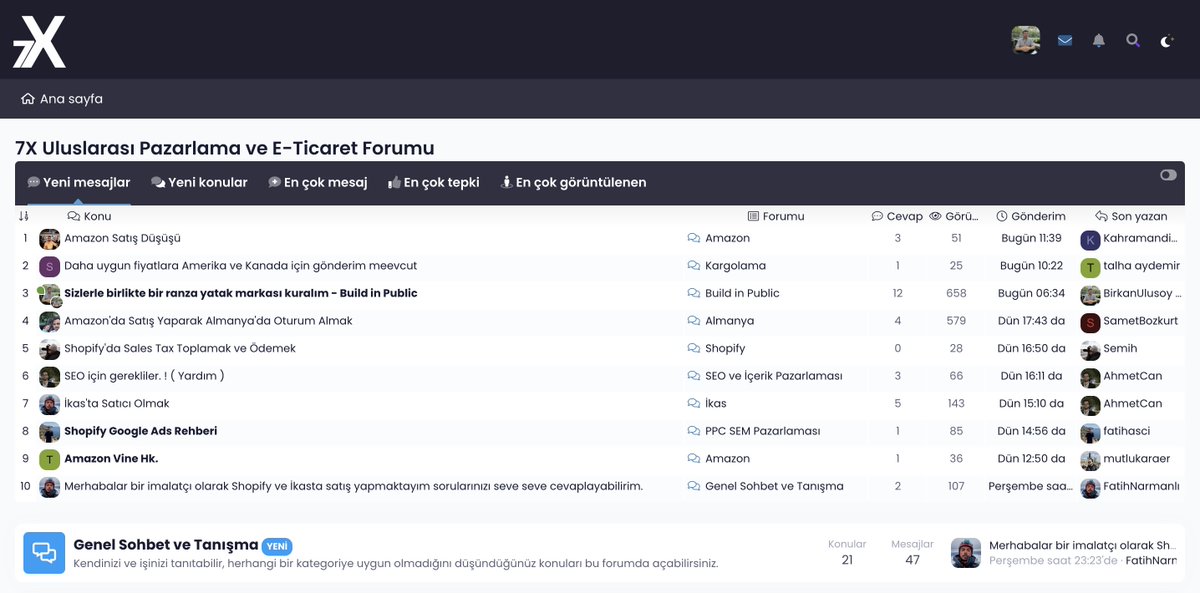Screen dimensions: 1200x593
Task: Click the Ana sayfa home icon
Action: (x=27, y=99)
